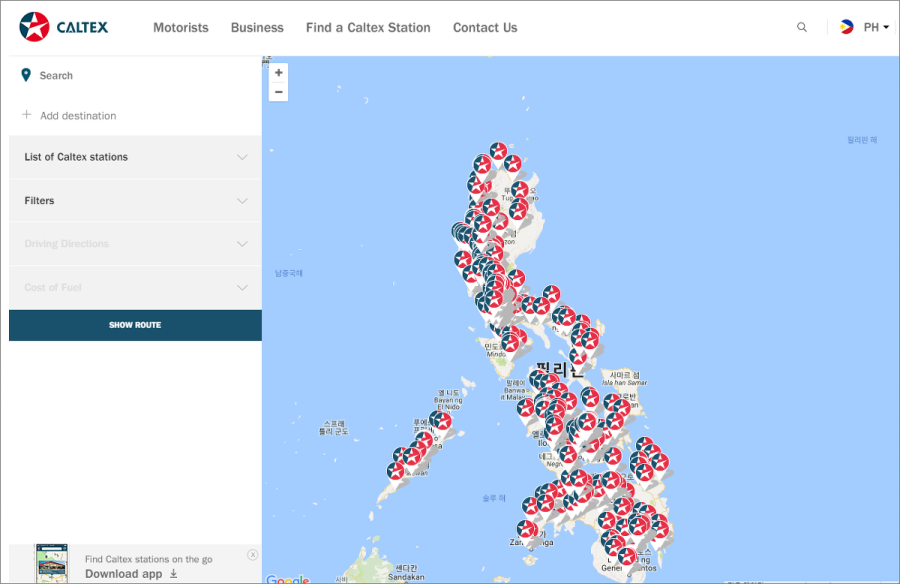Click the northernmost Caltex station marker on Luzon
Screen dimensions: 900x584
[x=498, y=152]
